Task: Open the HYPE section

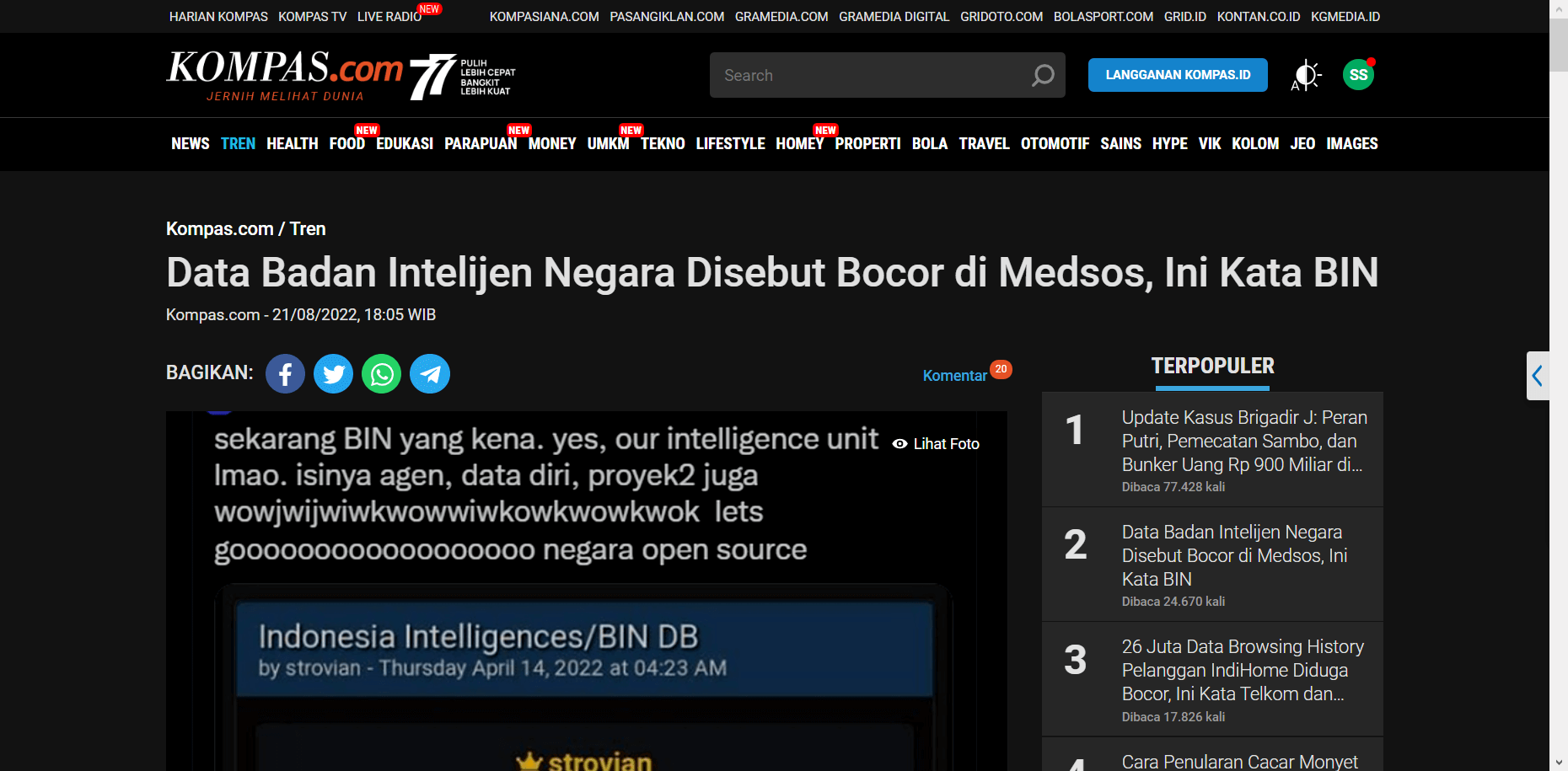Action: pyautogui.click(x=1170, y=144)
